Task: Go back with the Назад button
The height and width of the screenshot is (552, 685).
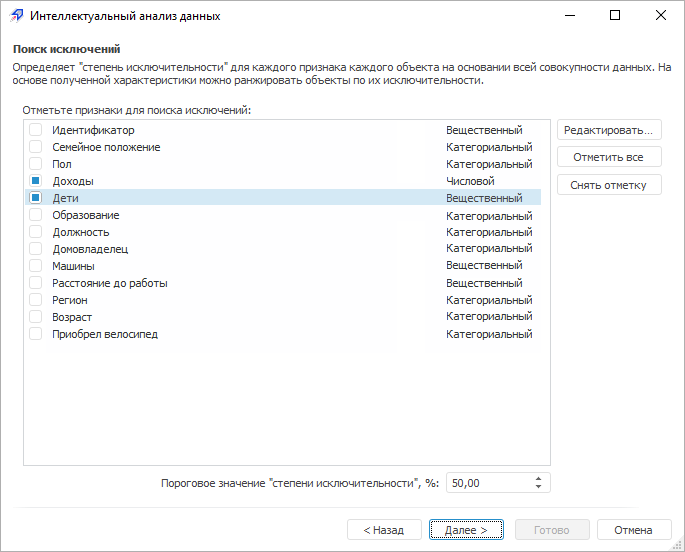Action: [x=384, y=530]
